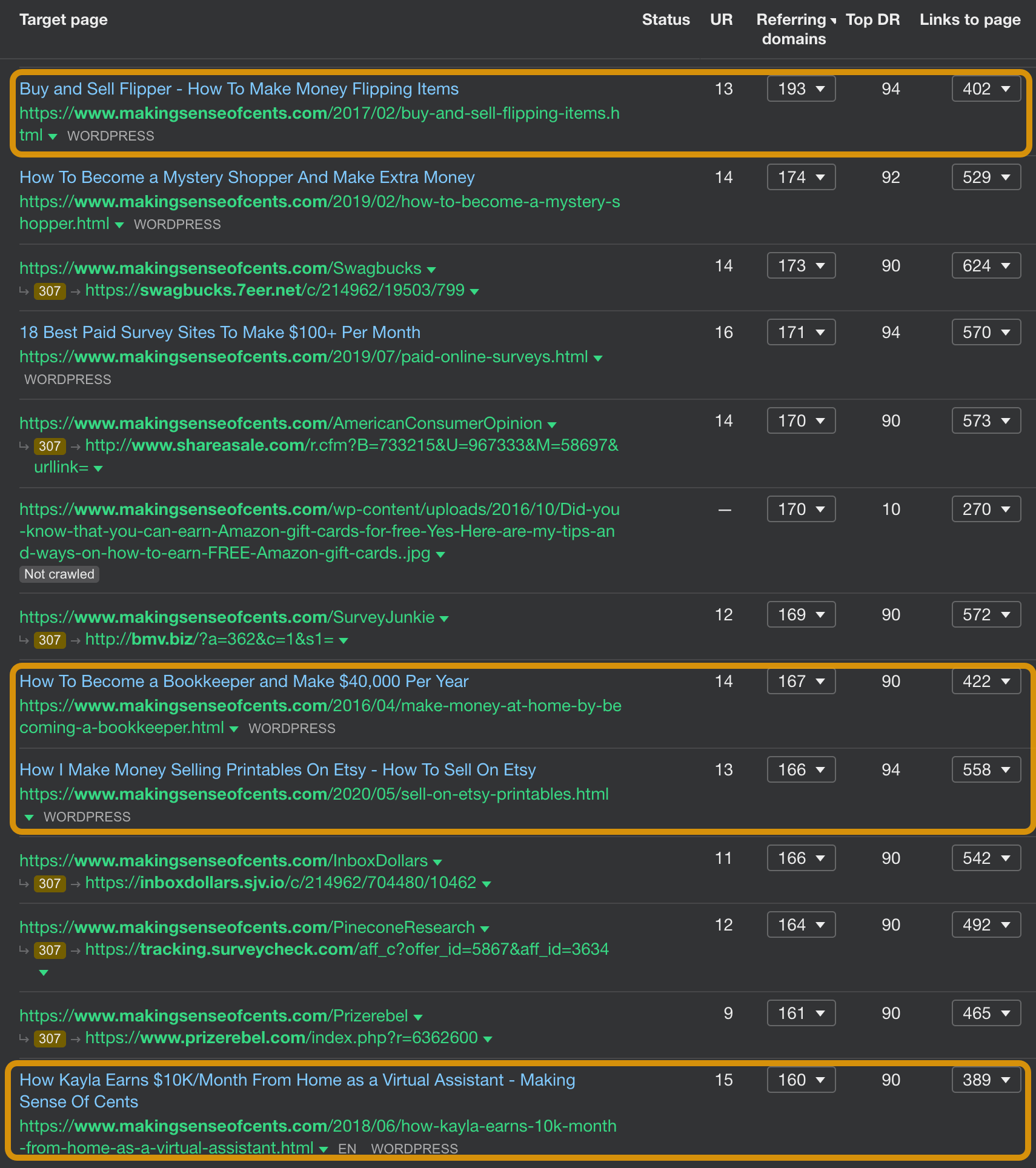
Task: Open the Buy and Sell Flipper article link
Action: point(238,88)
